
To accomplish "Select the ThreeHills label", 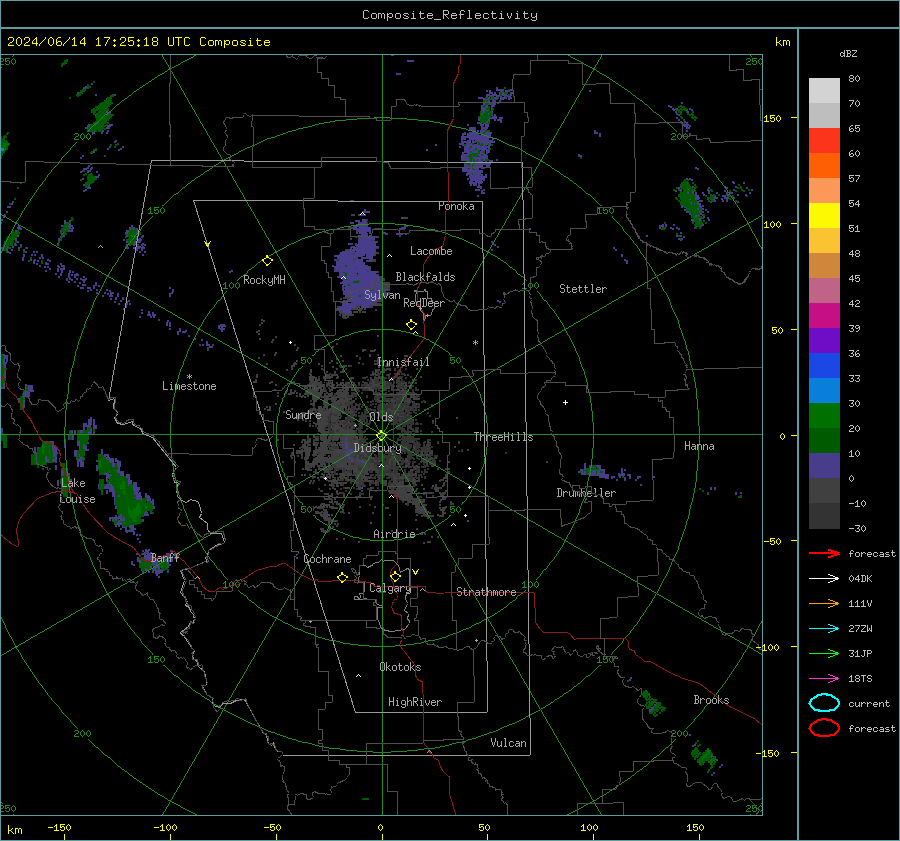I will point(503,437).
